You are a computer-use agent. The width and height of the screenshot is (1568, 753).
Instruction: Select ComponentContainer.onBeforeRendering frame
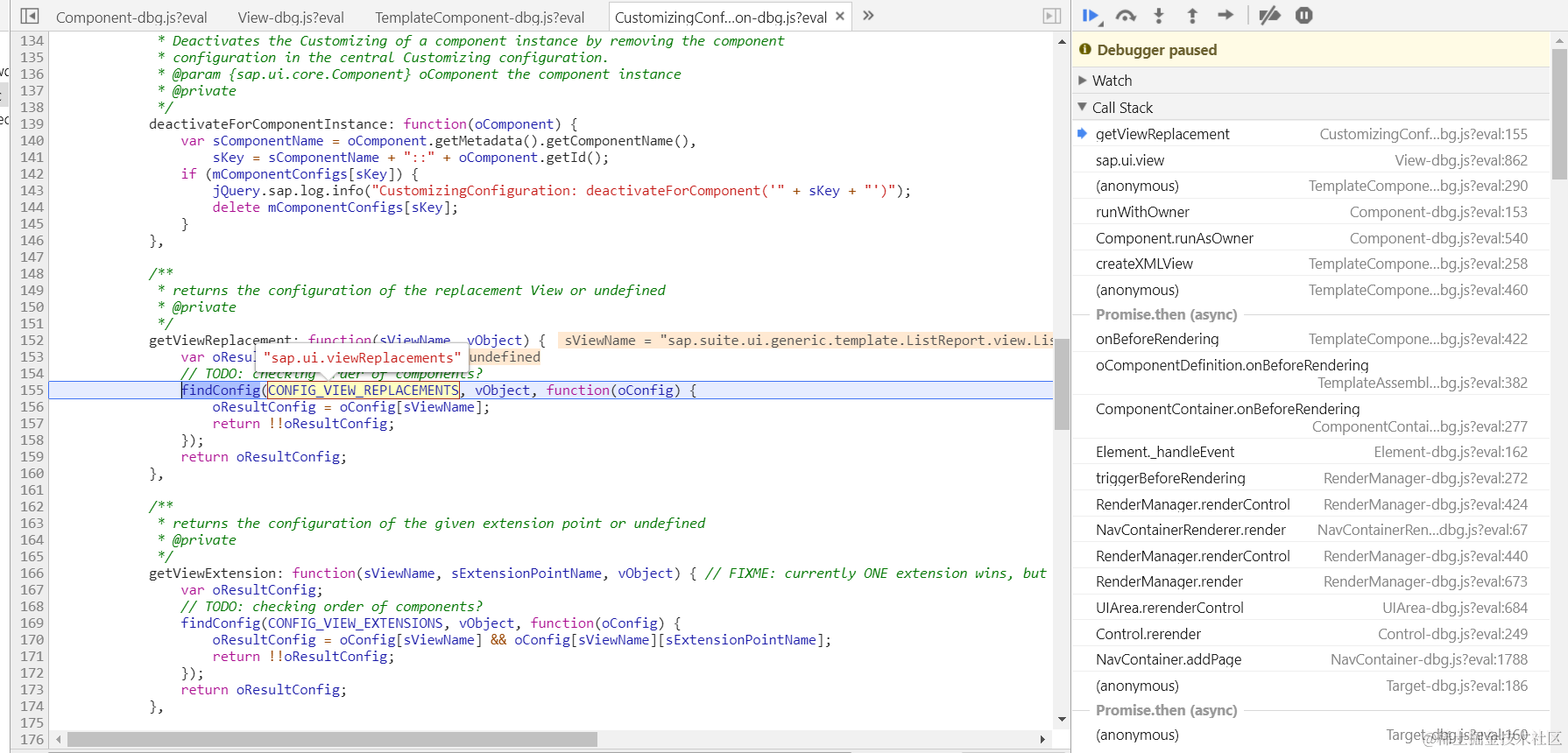click(1311, 418)
